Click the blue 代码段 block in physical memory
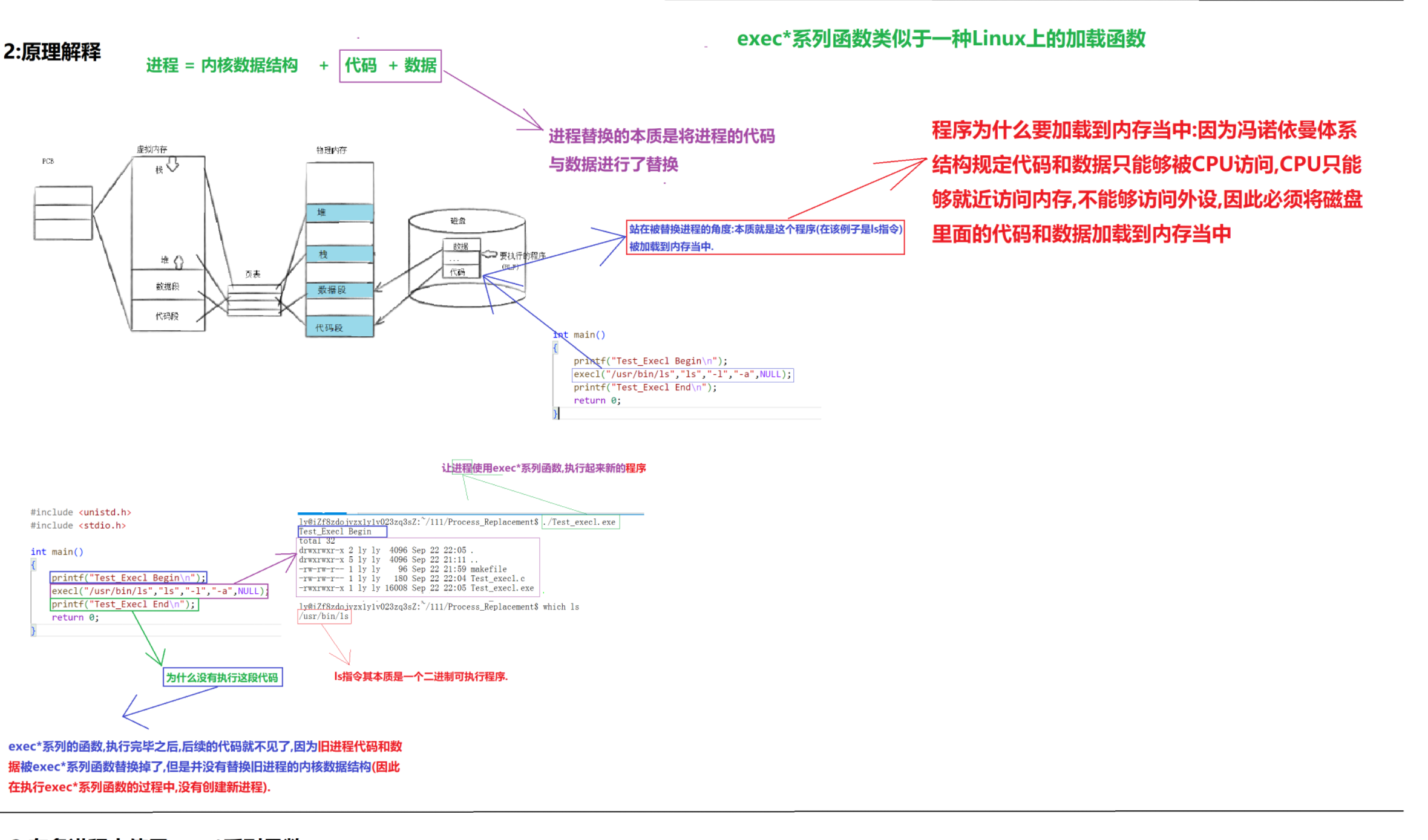 (x=339, y=327)
